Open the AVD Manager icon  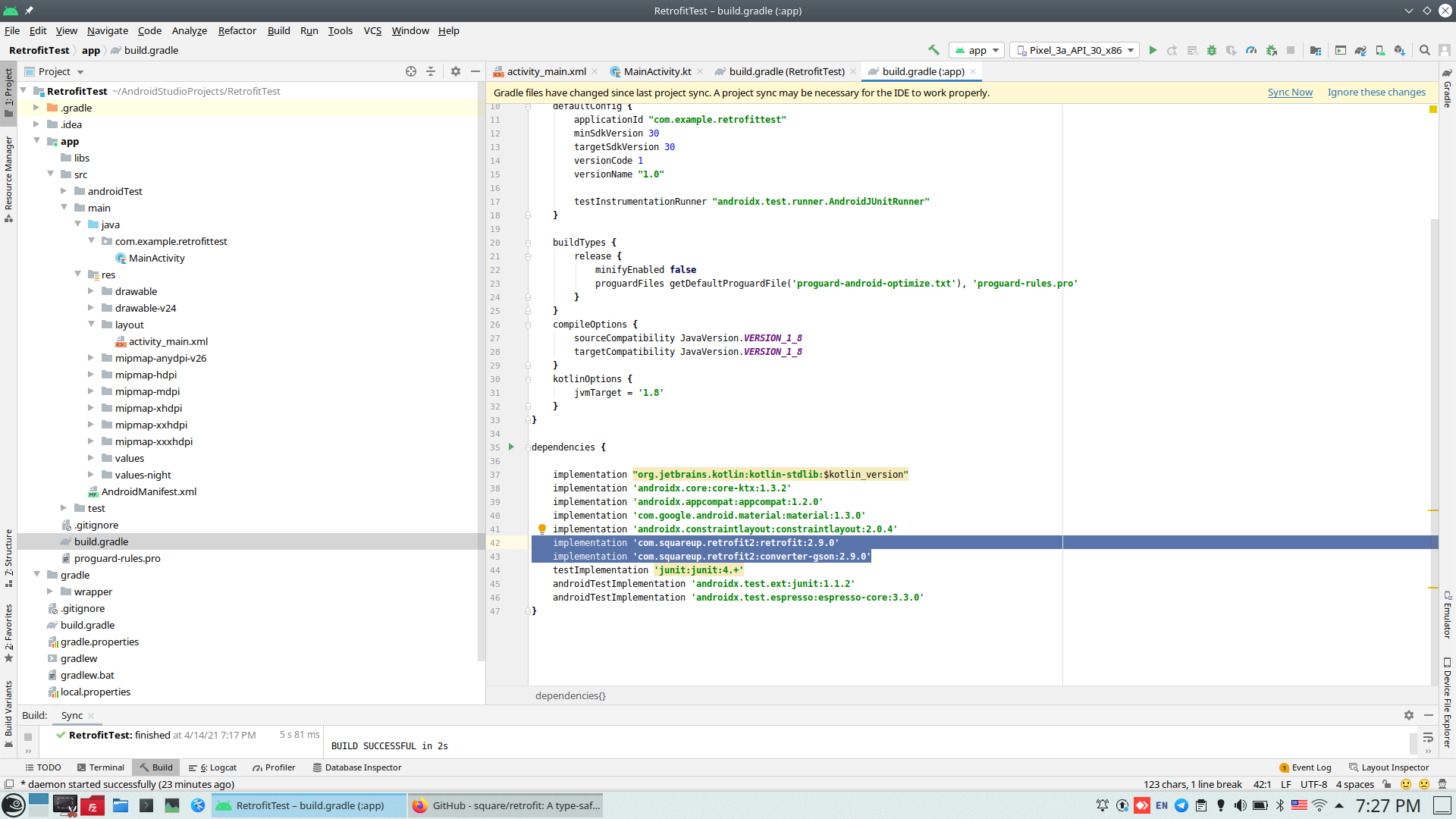pos(1380,50)
